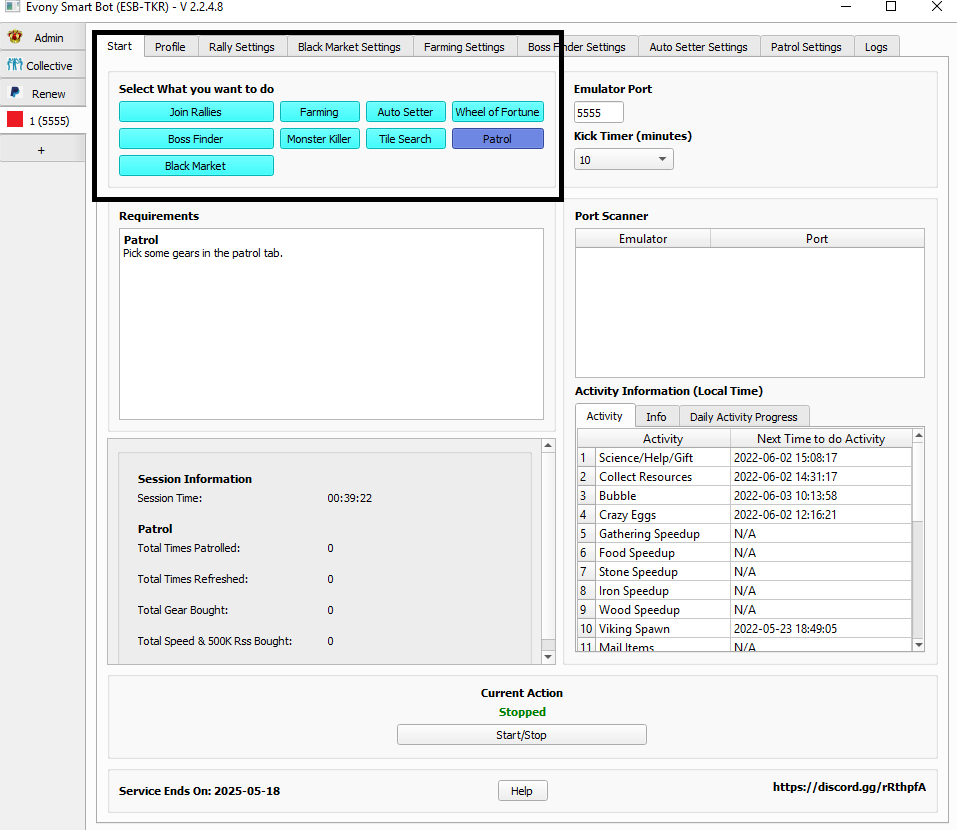Select the Gathering Speedup activity row

pos(745,533)
